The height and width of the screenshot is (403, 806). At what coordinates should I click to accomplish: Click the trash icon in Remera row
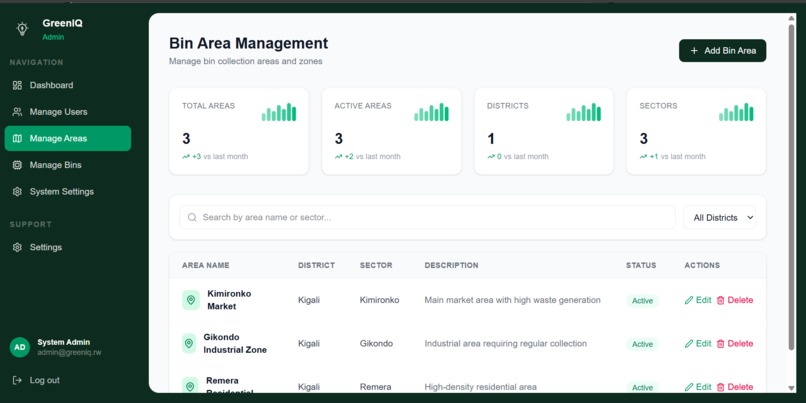tap(720, 387)
